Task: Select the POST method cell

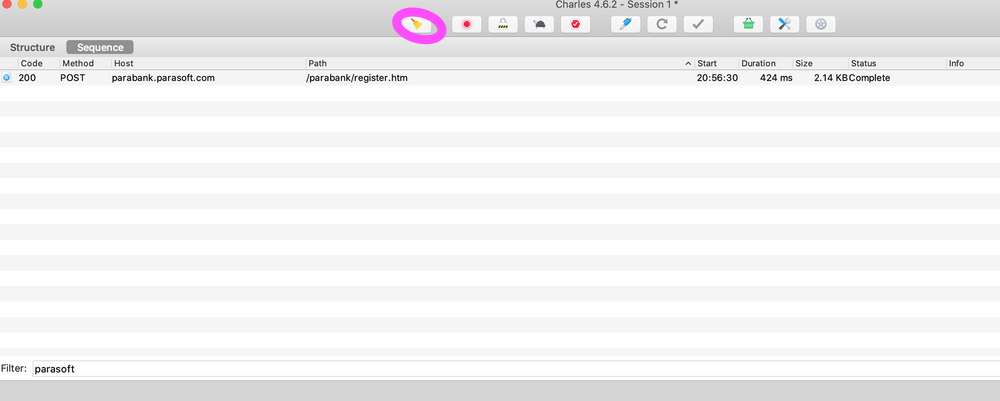Action: (x=72, y=78)
